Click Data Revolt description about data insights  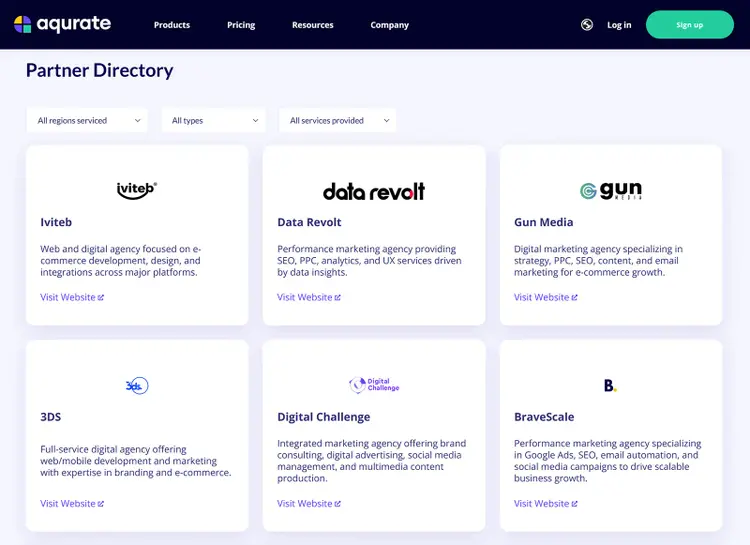click(x=369, y=261)
